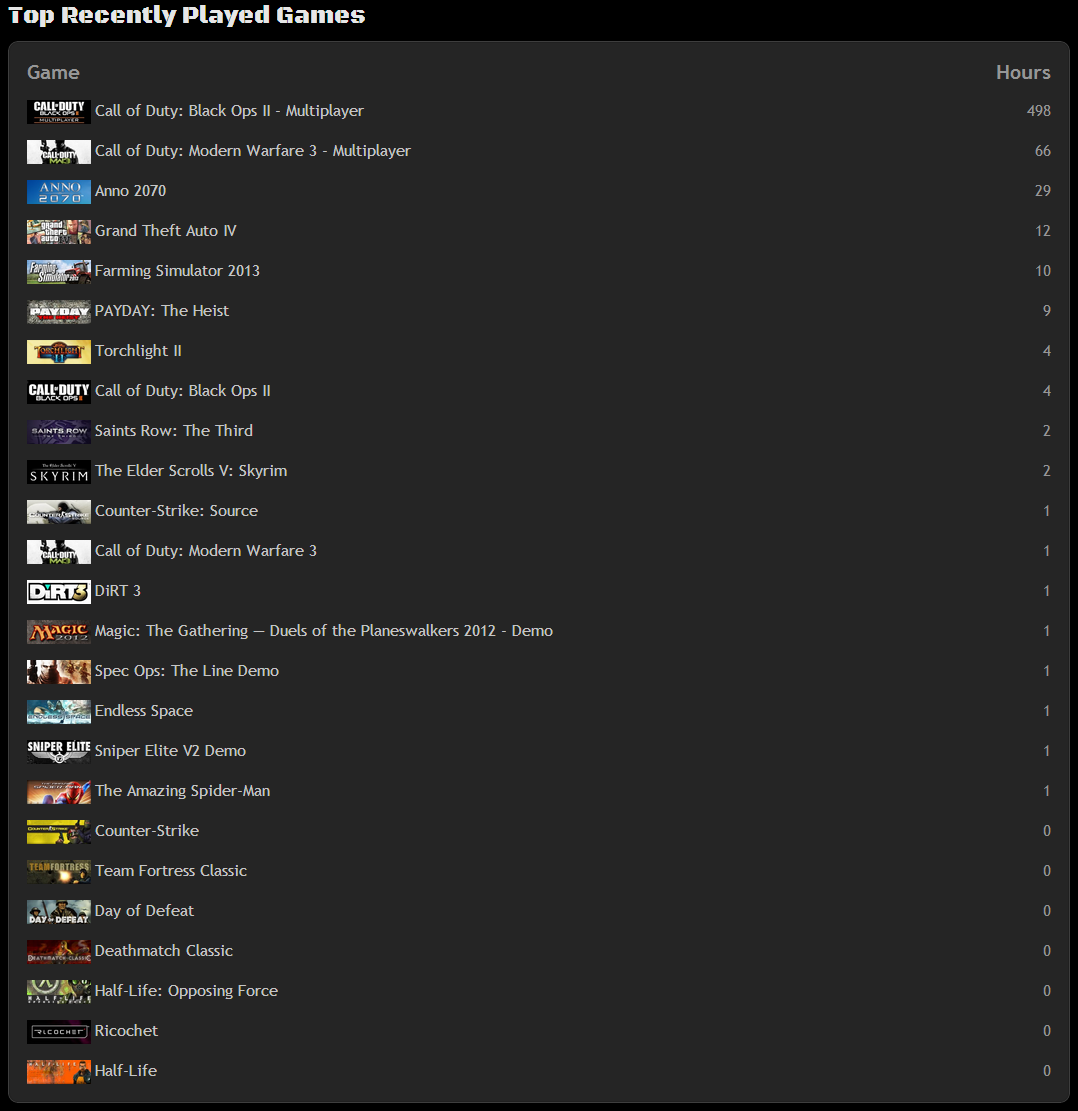The image size is (1078, 1111).
Task: Open the Anno 2070 game icon
Action: coord(59,191)
